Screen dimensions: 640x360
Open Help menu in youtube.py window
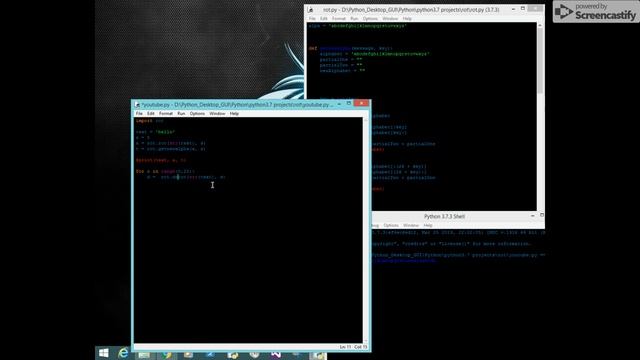point(234,113)
